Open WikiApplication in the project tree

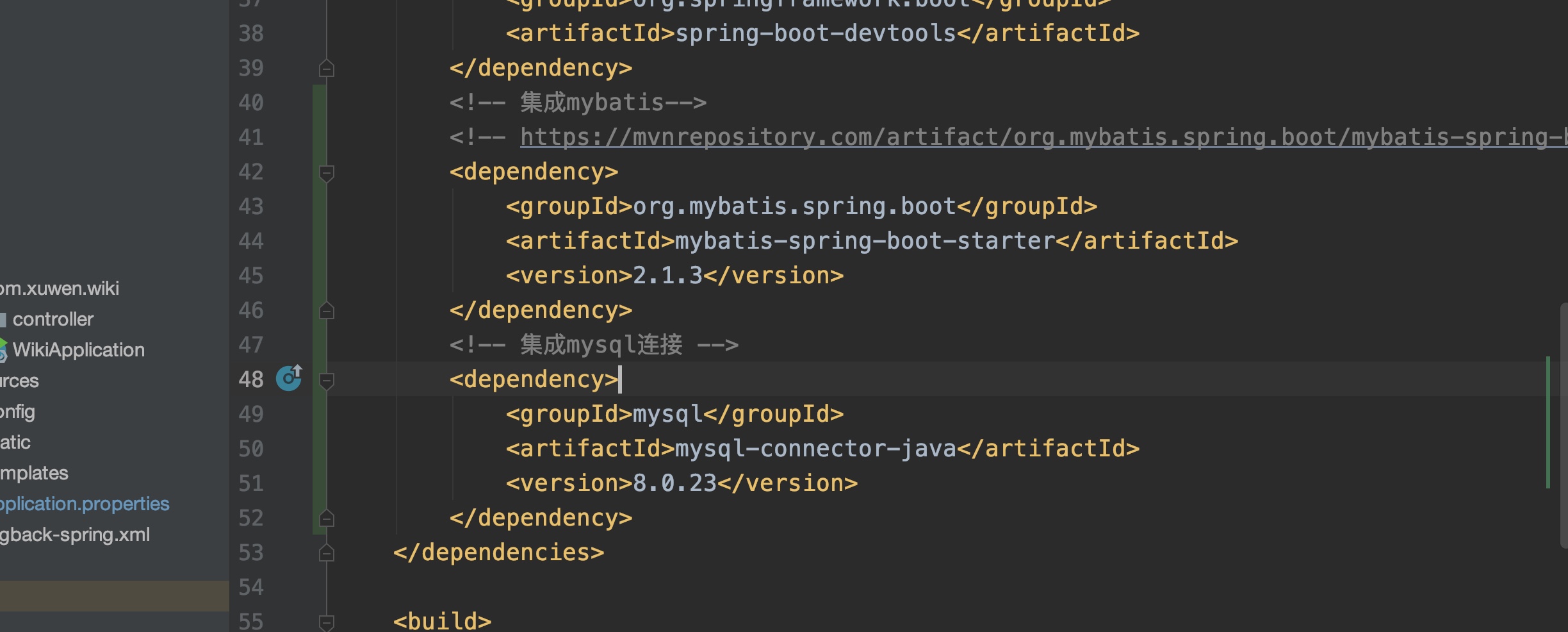click(x=78, y=350)
